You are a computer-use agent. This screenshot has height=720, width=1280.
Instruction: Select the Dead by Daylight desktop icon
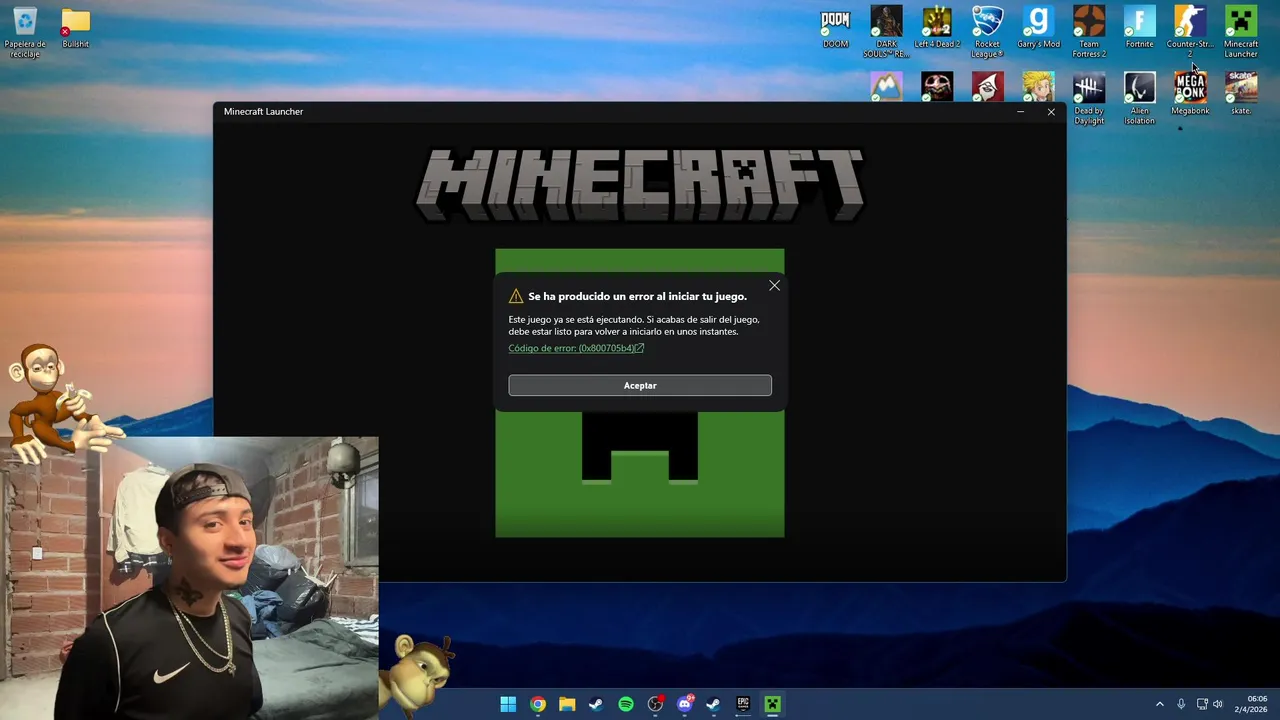point(1089,98)
